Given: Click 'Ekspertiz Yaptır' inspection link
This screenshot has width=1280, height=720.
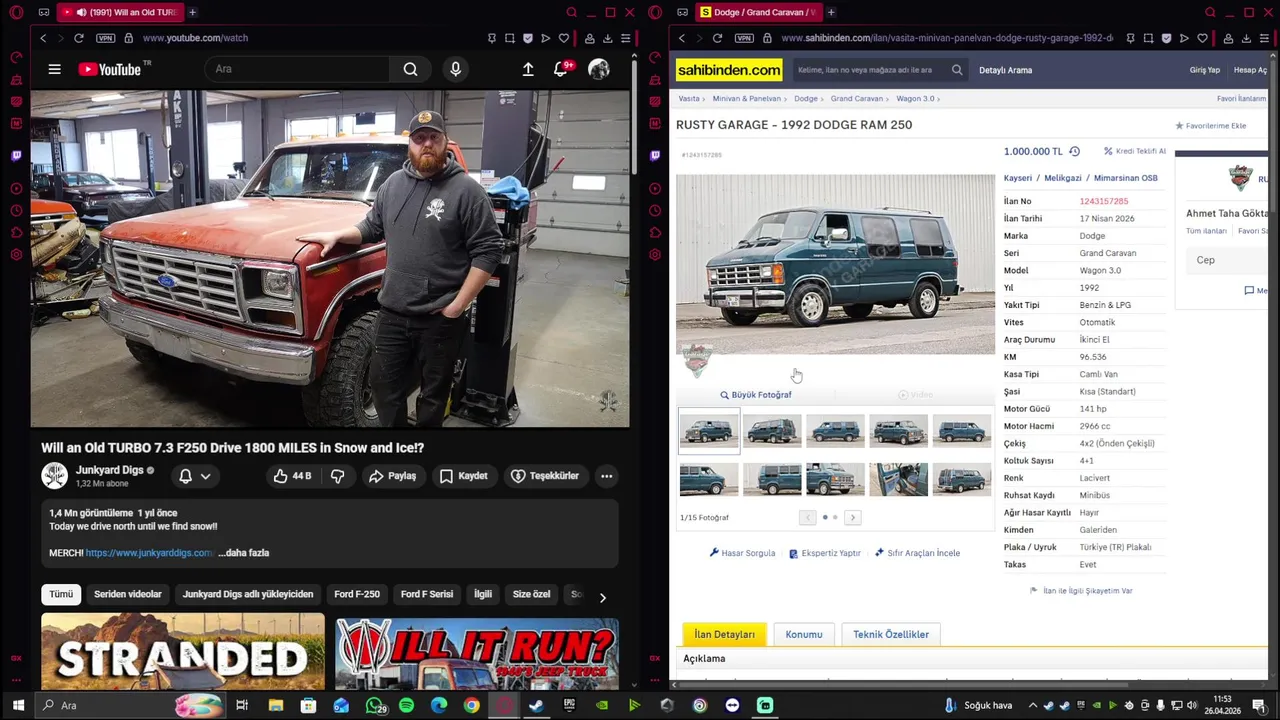Looking at the screenshot, I should click(x=825, y=553).
